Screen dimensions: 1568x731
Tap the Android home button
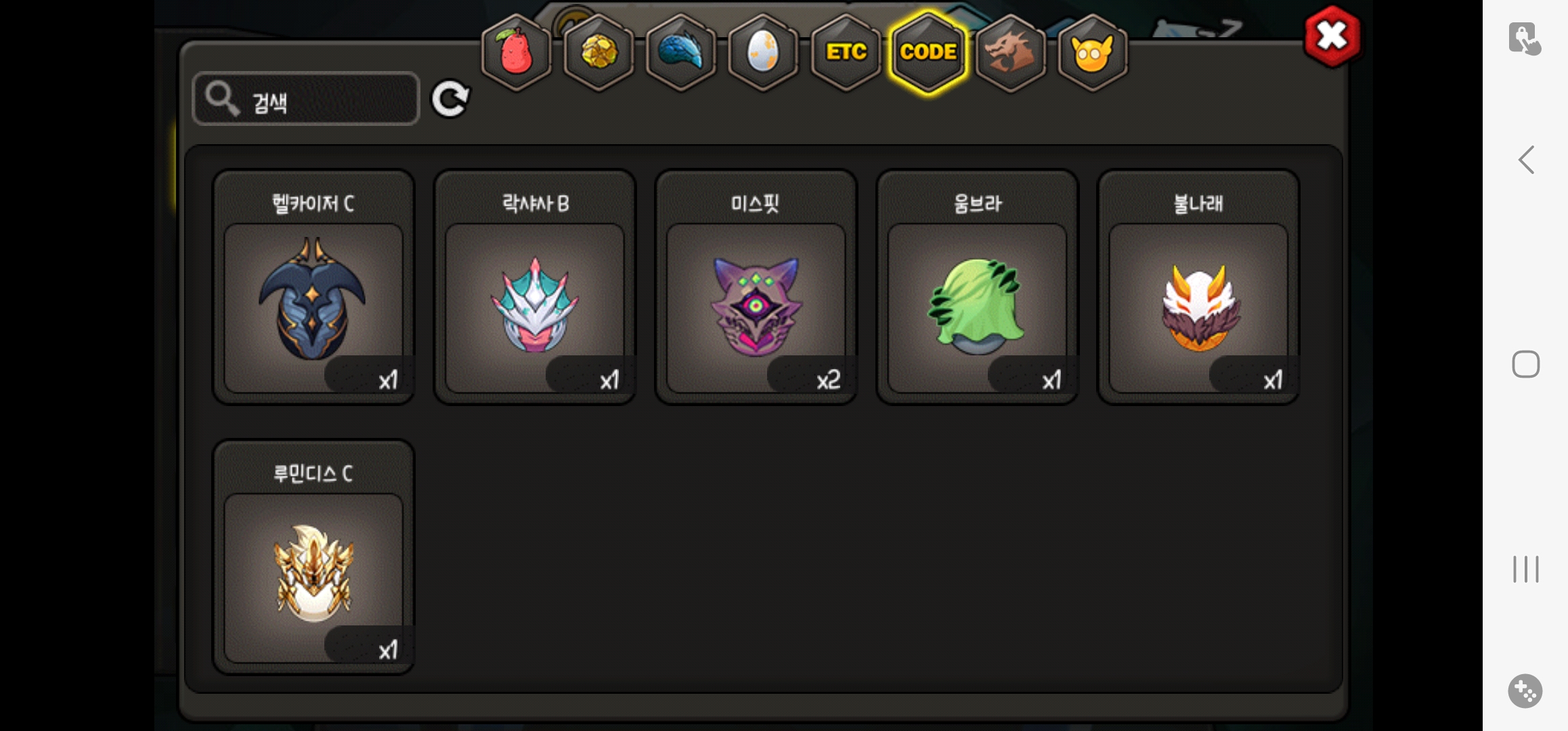coord(1526,364)
